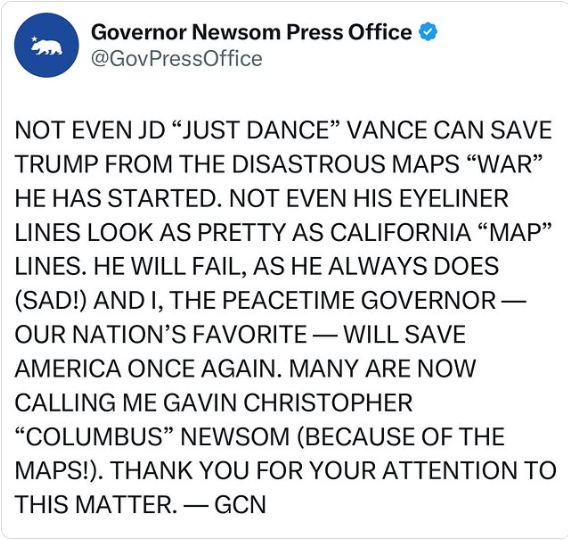Click the small star above the bear
The height and width of the screenshot is (540, 568).
pos(35,39)
